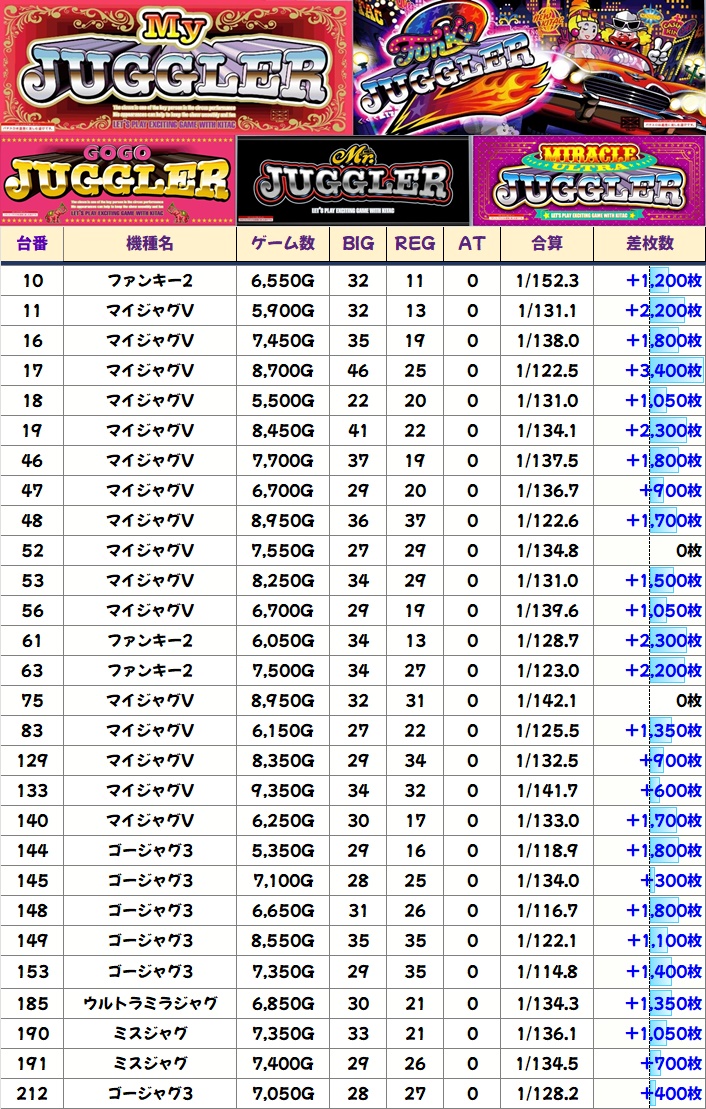This screenshot has width=706, height=1109.
Task: Click 8,700G game count
Action: coord(283,371)
